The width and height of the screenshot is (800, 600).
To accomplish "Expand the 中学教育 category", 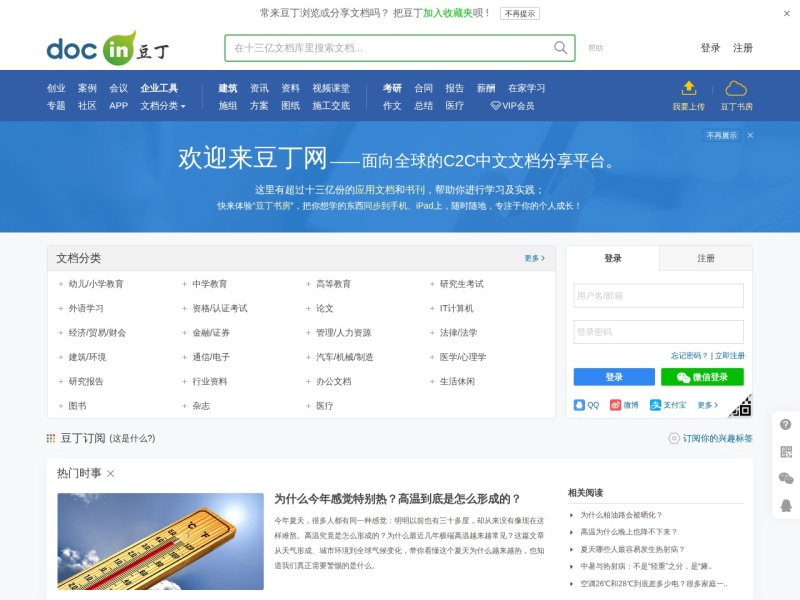I will coord(184,284).
